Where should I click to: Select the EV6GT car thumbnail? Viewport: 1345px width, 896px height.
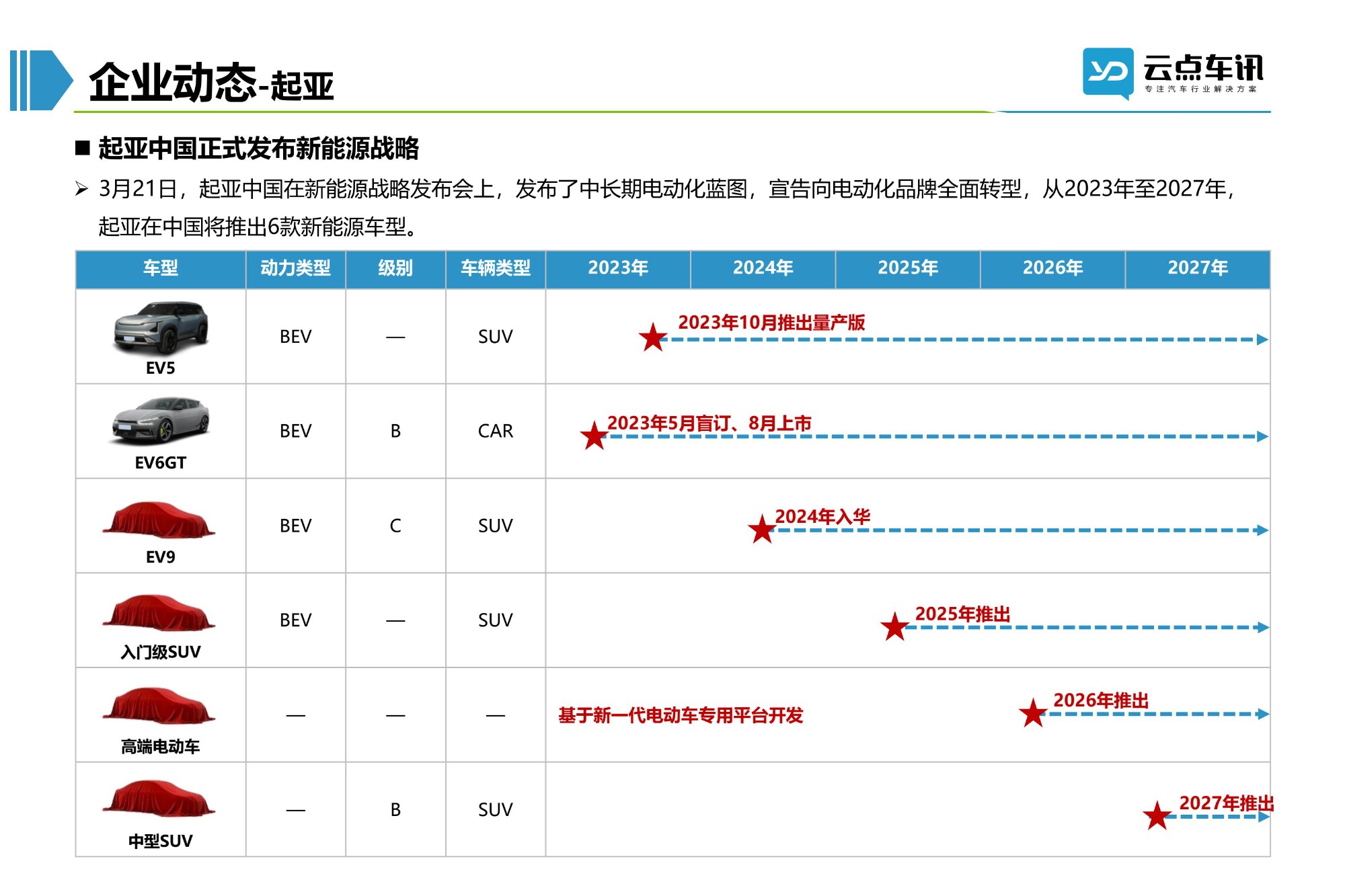[161, 421]
